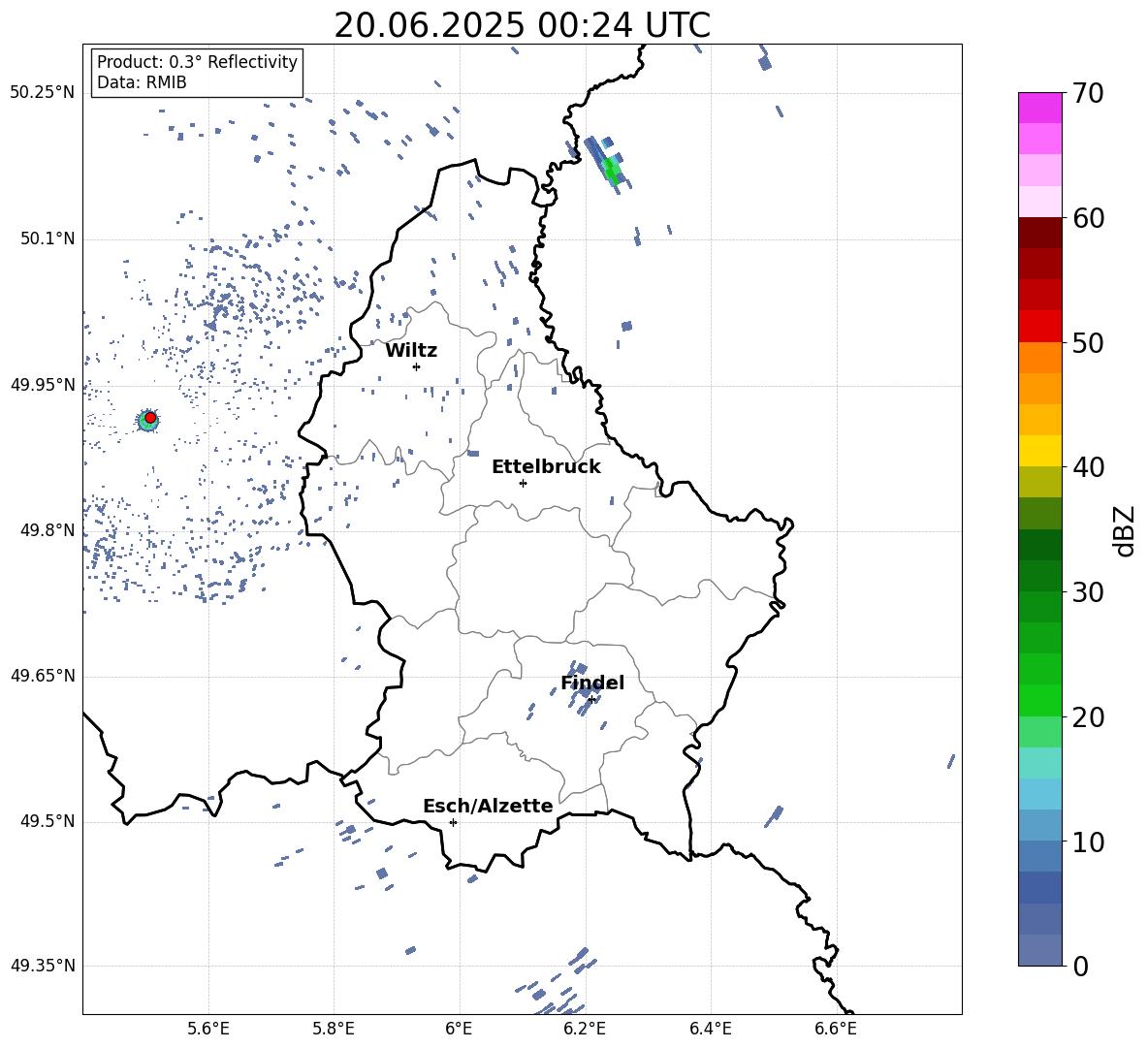The width and height of the screenshot is (1148, 1048).
Task: Click the 5.6°E longitude label
Action: click(208, 1029)
